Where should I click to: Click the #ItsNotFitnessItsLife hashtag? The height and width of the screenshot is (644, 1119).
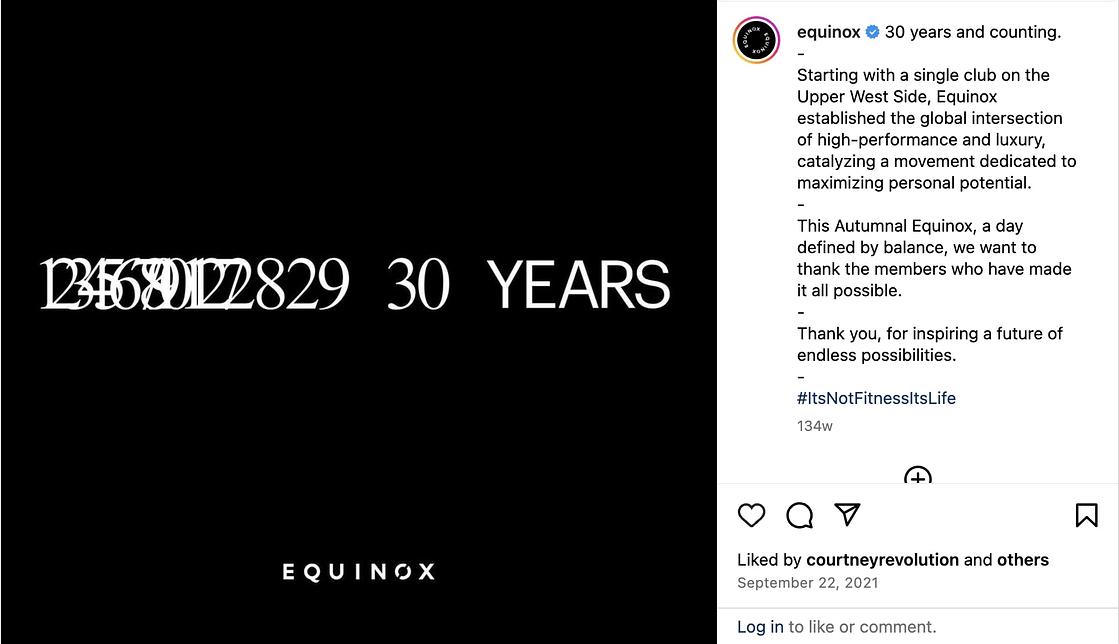tap(876, 397)
